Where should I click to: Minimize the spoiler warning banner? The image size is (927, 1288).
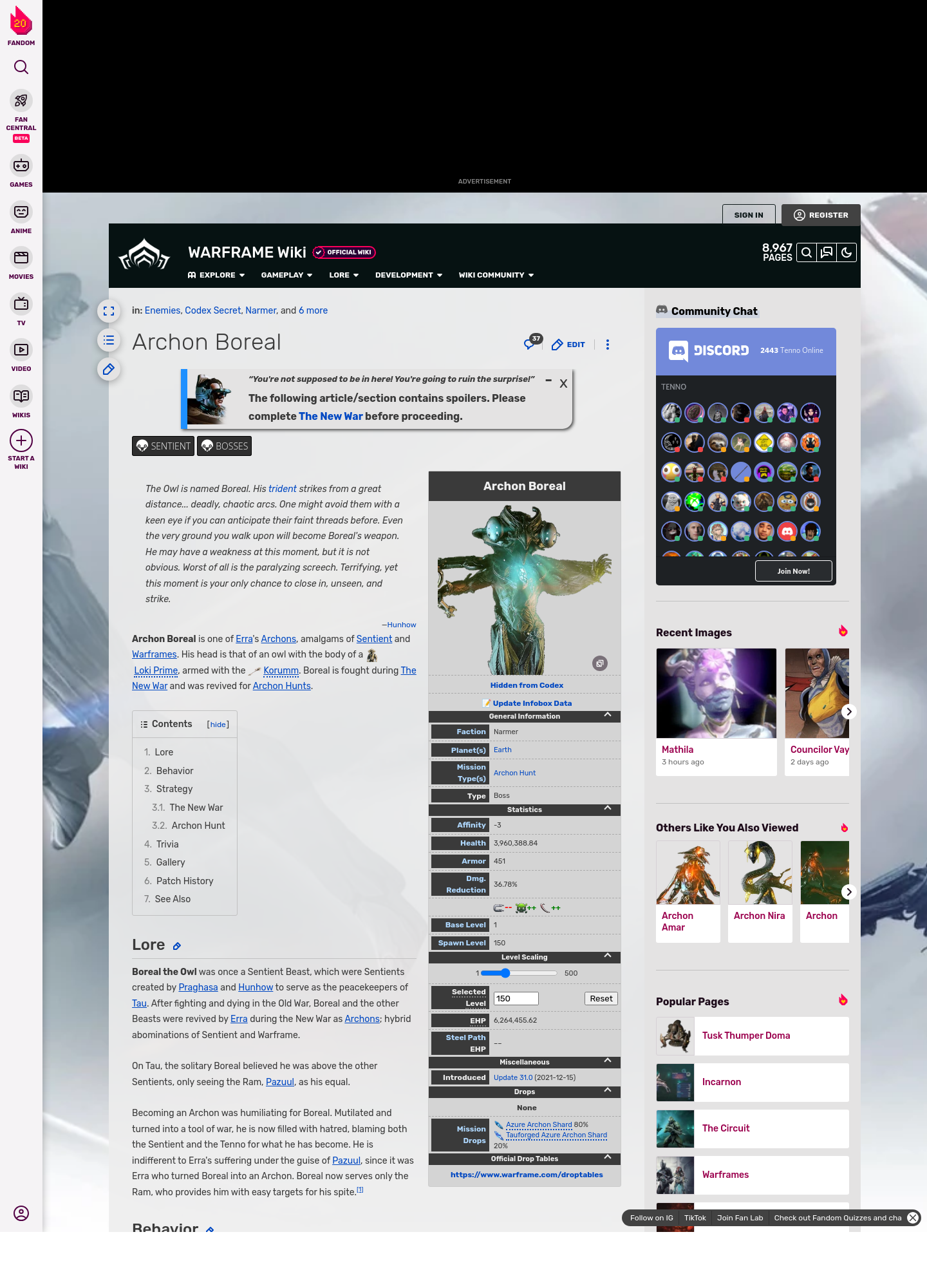pos(548,381)
